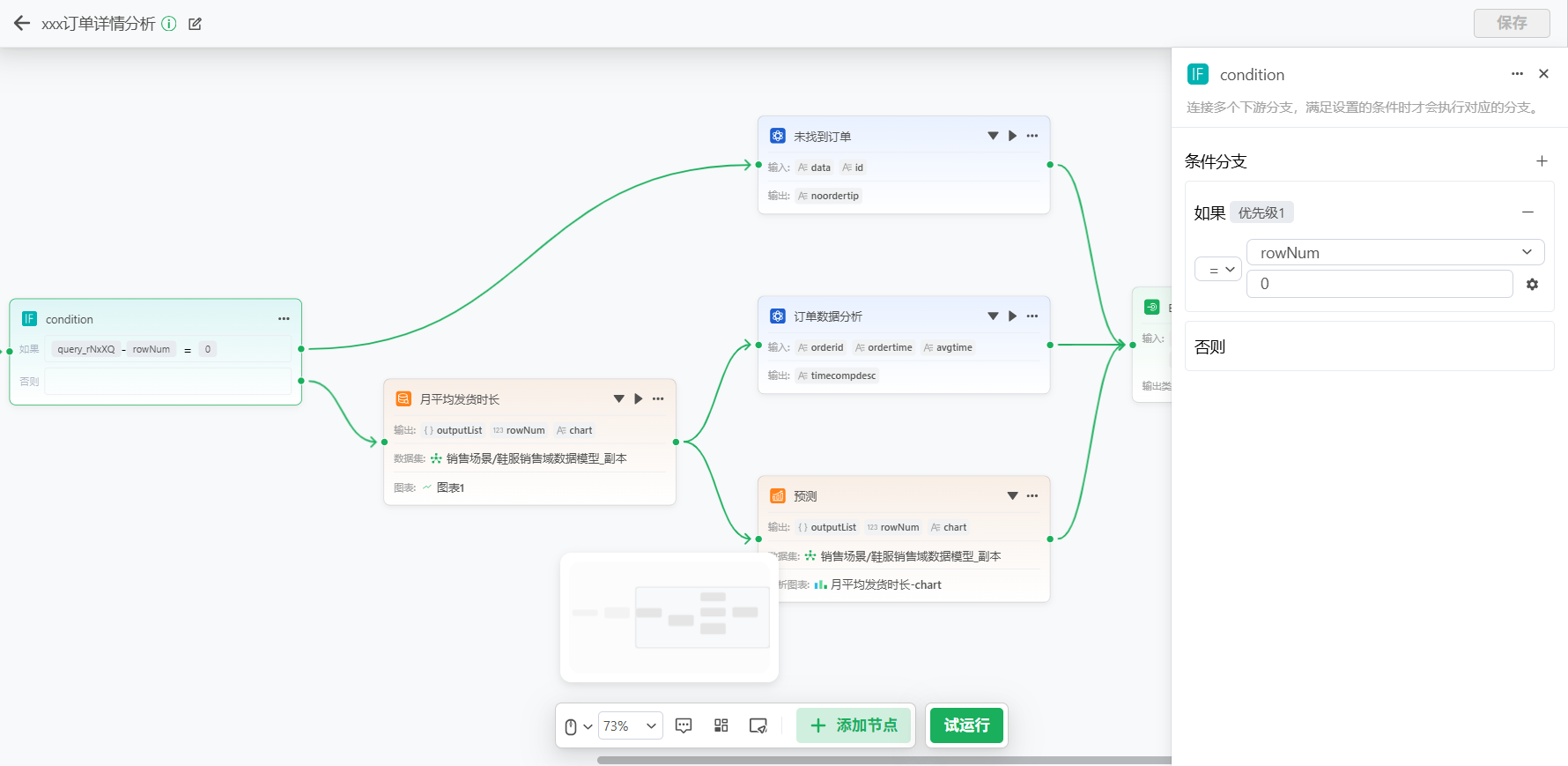
Task: Click the comment icon in bottom toolbar
Action: [684, 725]
